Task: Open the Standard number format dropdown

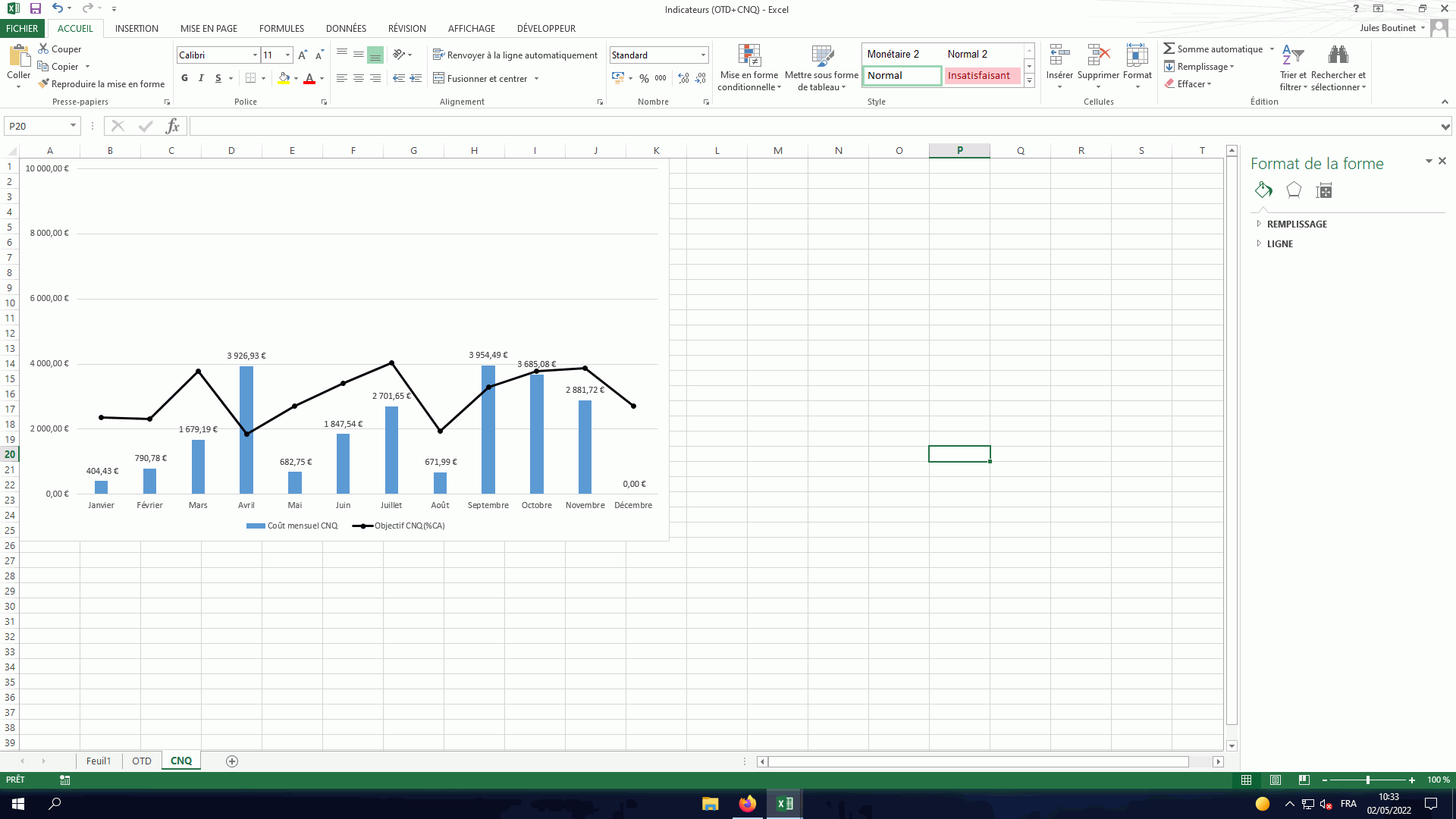Action: [x=703, y=55]
